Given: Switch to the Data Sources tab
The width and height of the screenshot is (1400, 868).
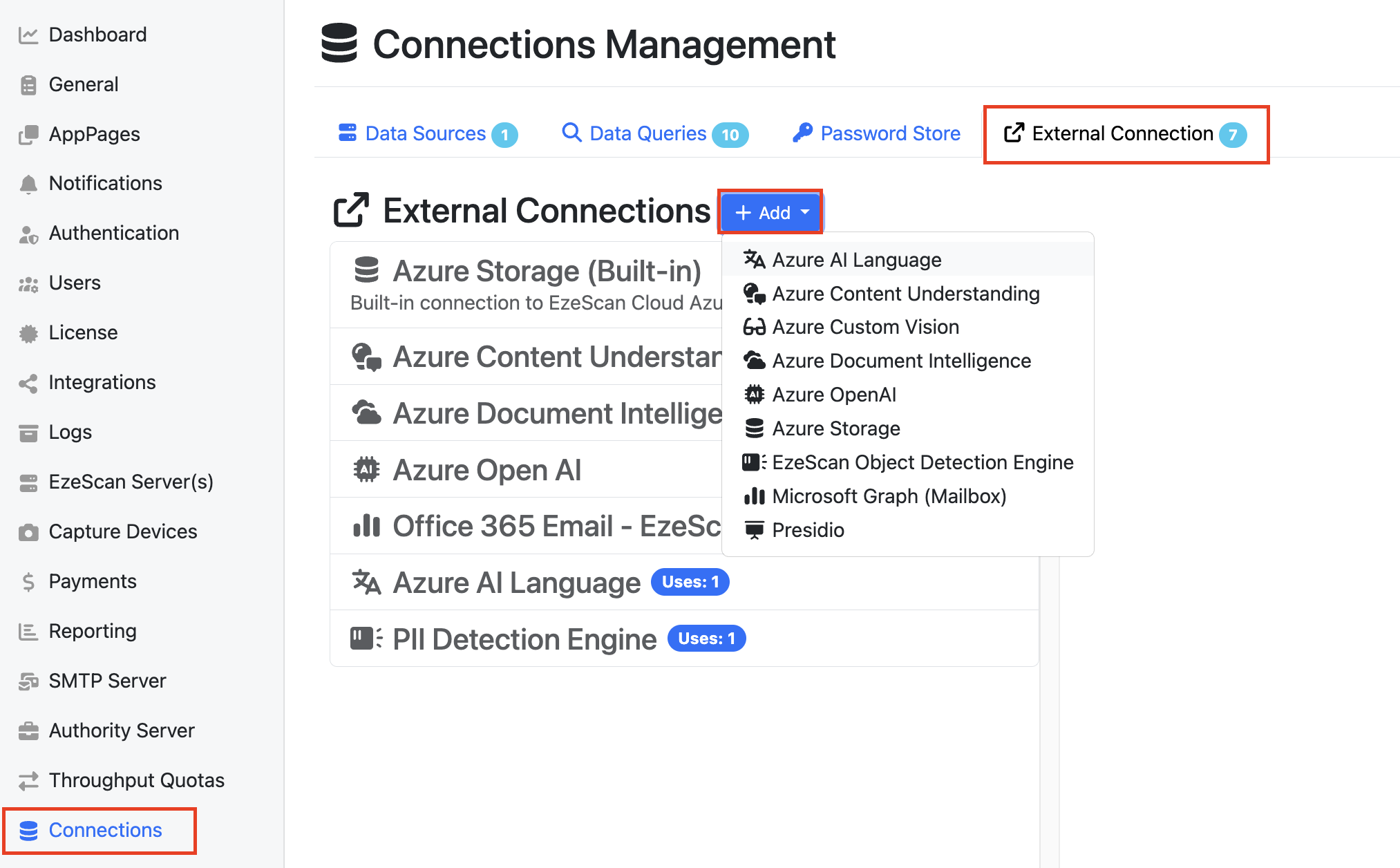Looking at the screenshot, I should pos(428,133).
